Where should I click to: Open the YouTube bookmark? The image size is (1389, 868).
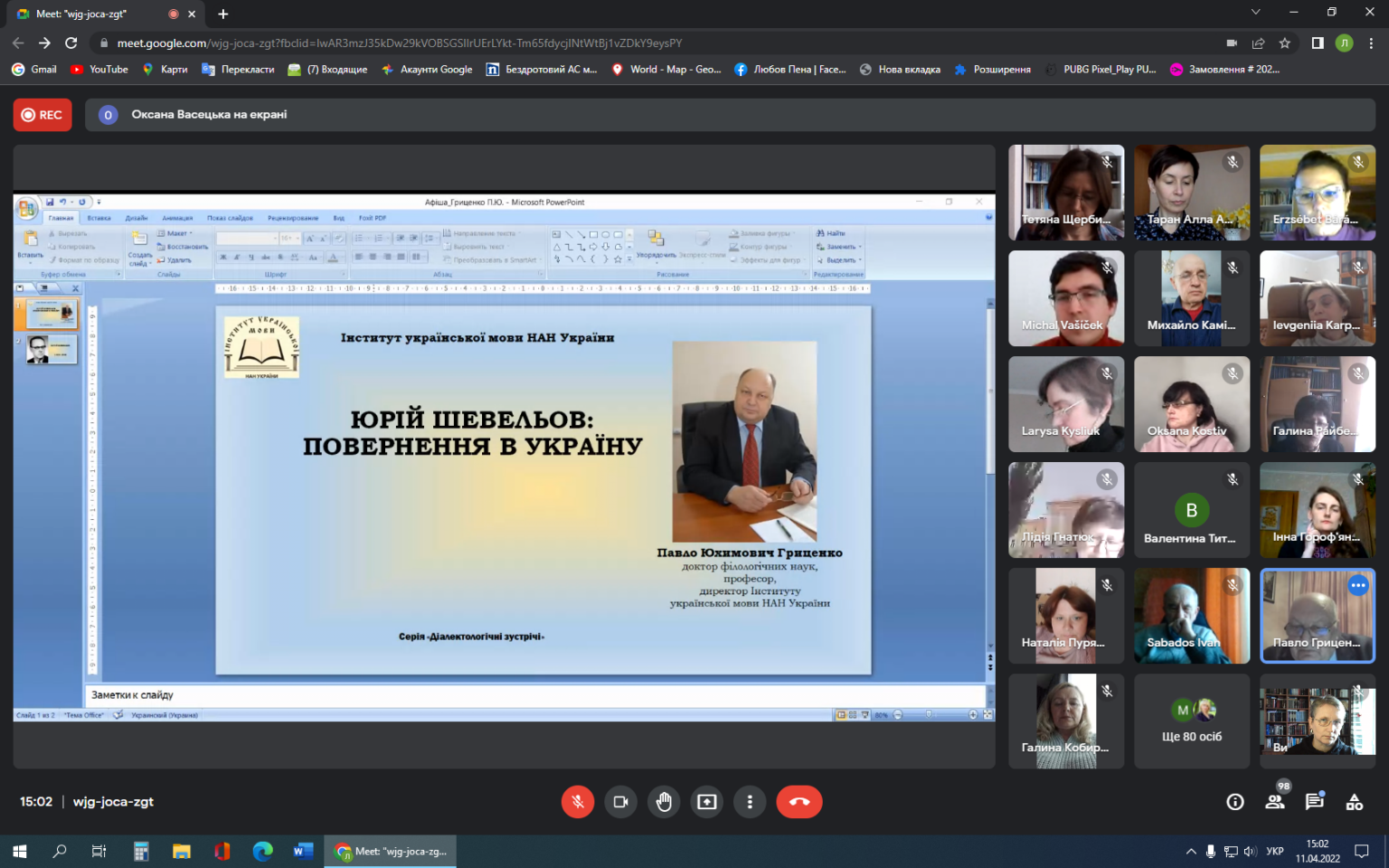[99, 69]
